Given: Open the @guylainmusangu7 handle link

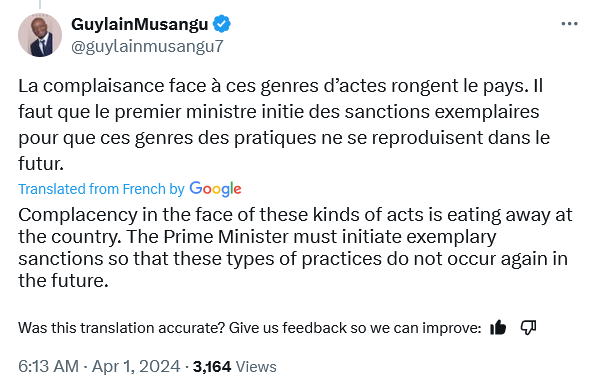Looking at the screenshot, I should coord(147,47).
